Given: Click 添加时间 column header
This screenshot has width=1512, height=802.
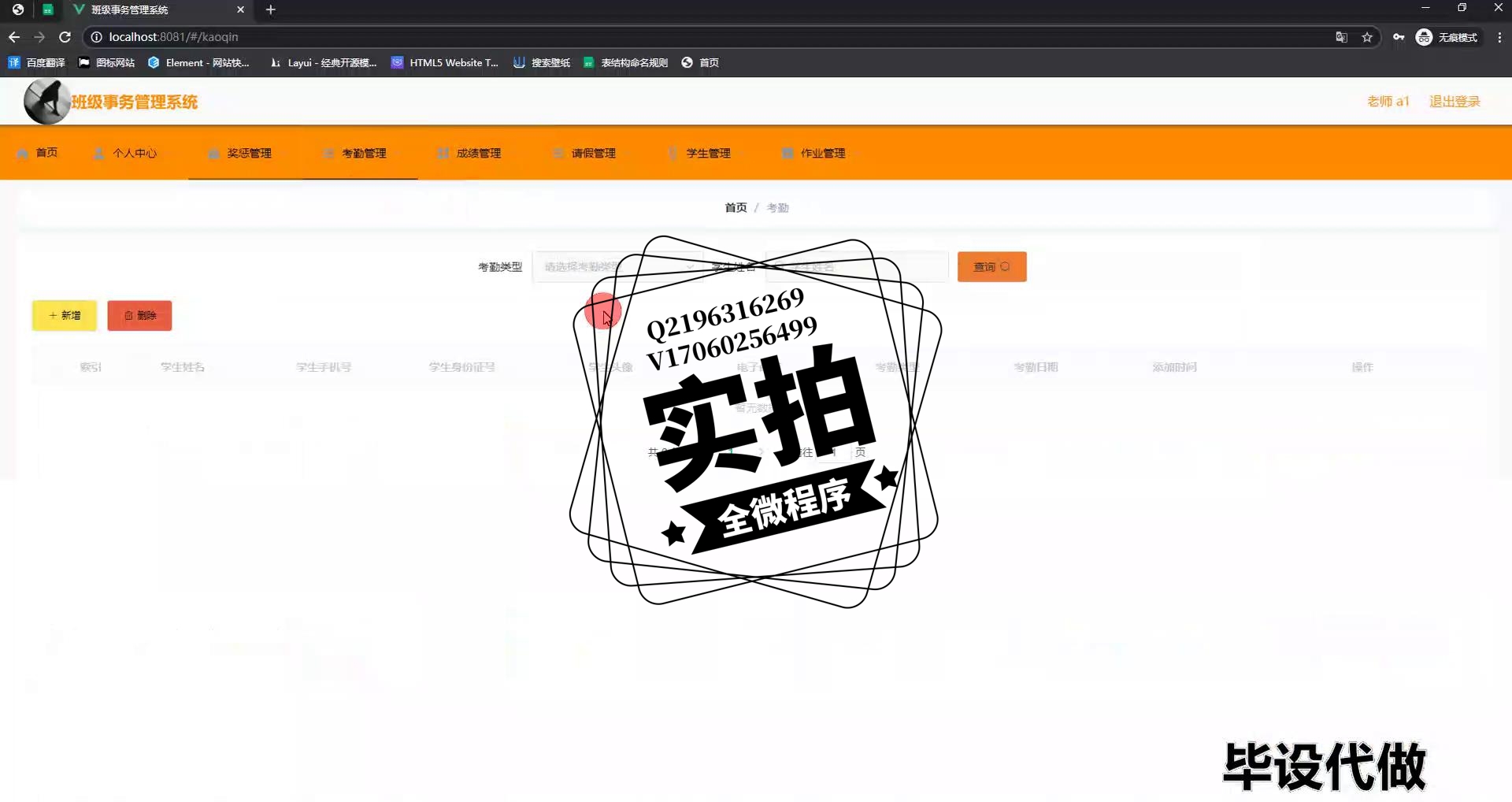Looking at the screenshot, I should click(1174, 367).
